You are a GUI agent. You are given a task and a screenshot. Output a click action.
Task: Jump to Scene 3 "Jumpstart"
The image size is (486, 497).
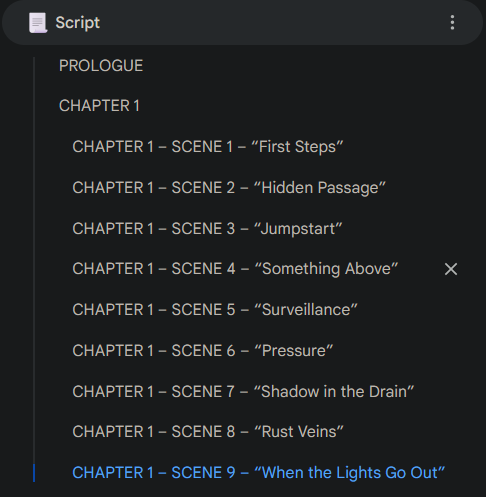pos(207,229)
